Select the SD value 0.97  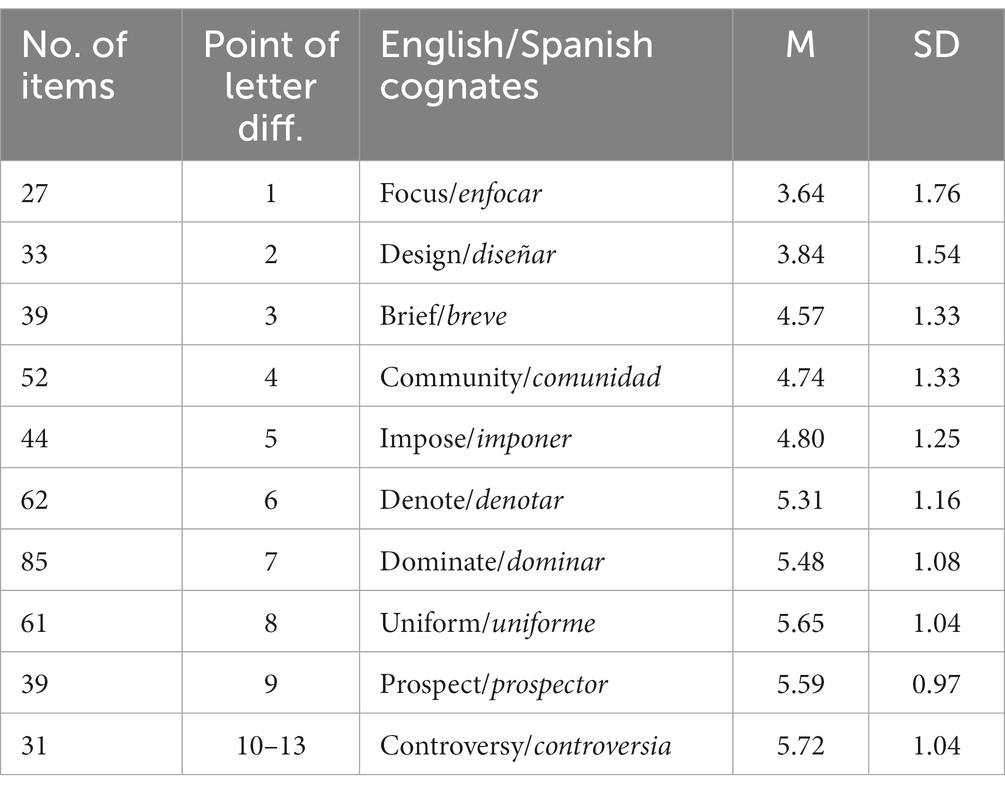936,684
